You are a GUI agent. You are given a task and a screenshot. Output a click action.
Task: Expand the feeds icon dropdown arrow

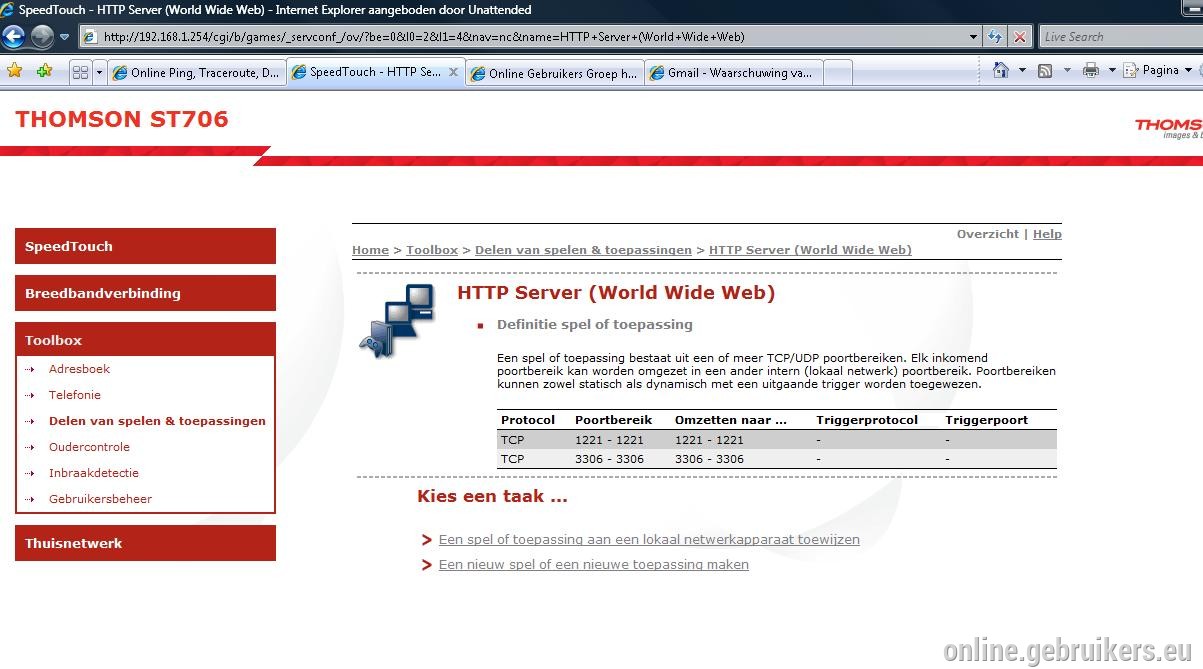[x=1066, y=70]
